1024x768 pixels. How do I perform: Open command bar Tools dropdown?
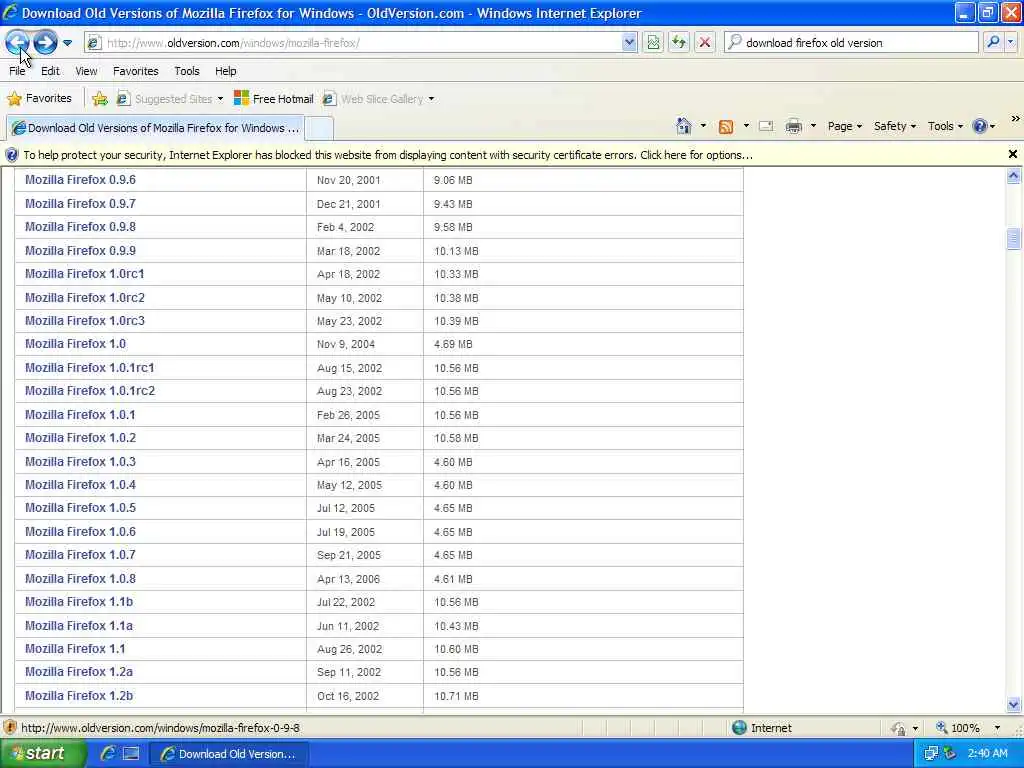[945, 126]
